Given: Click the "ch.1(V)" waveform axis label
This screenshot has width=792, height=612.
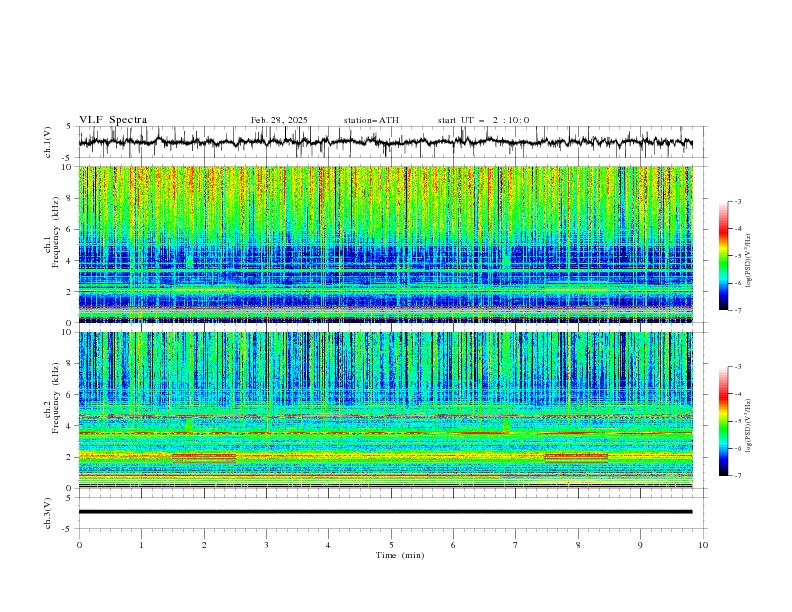Looking at the screenshot, I should pos(48,142).
